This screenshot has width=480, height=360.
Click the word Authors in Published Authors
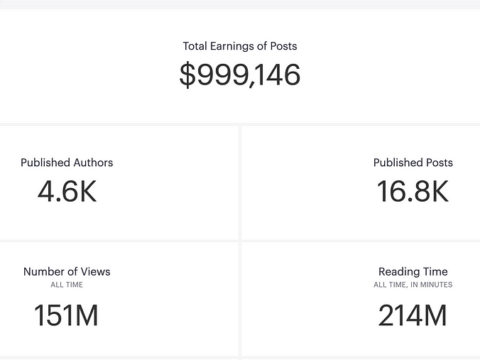tap(93, 162)
